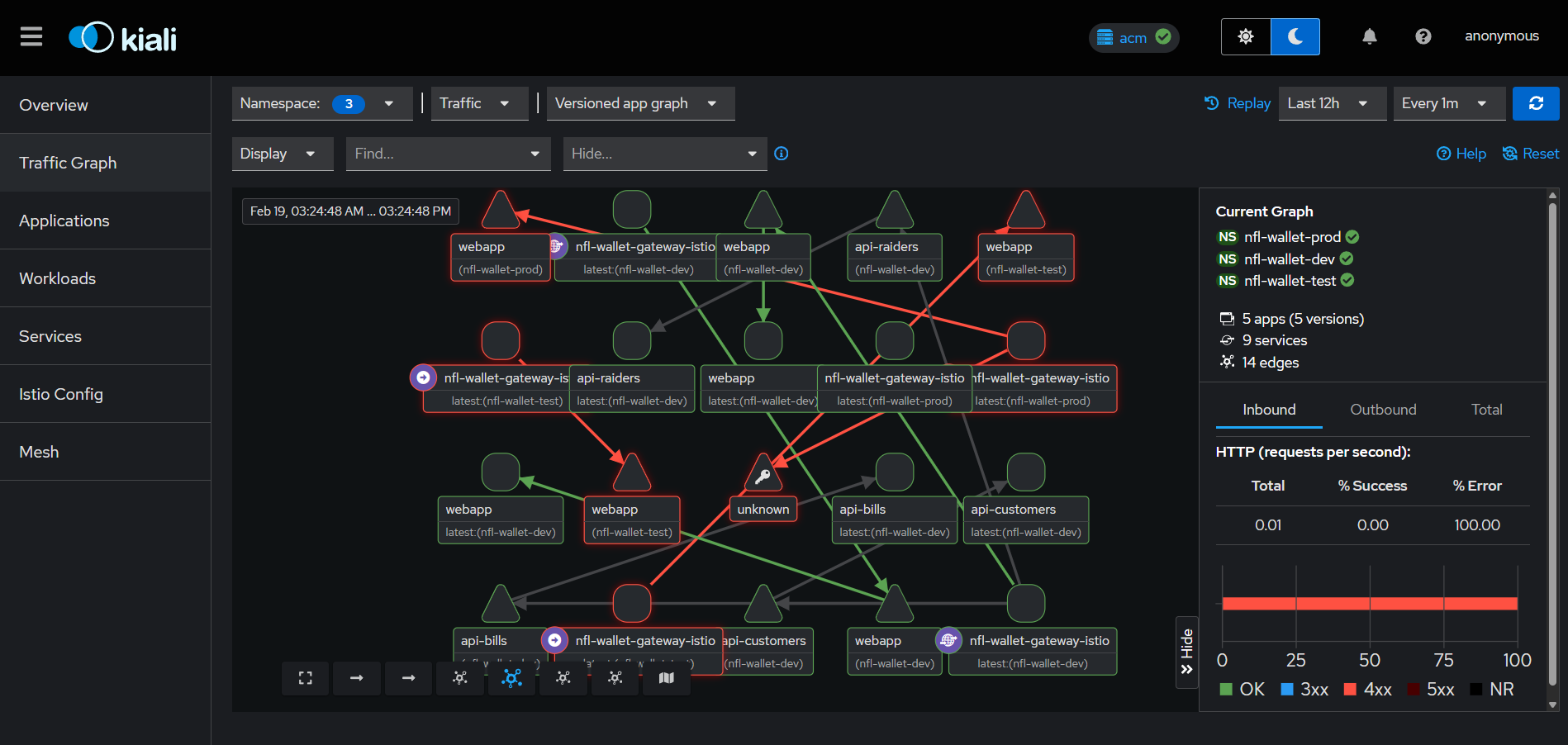
Task: Switch to light theme
Action: (x=1246, y=36)
